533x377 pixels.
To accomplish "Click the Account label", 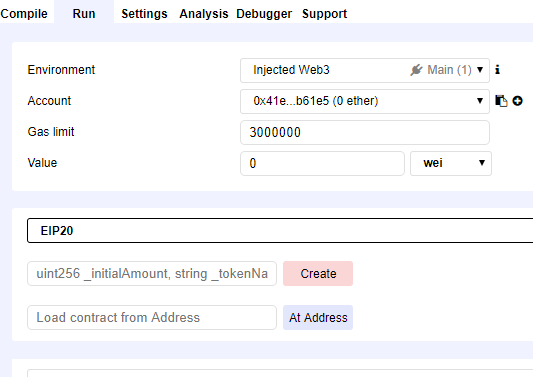I will 49,101.
